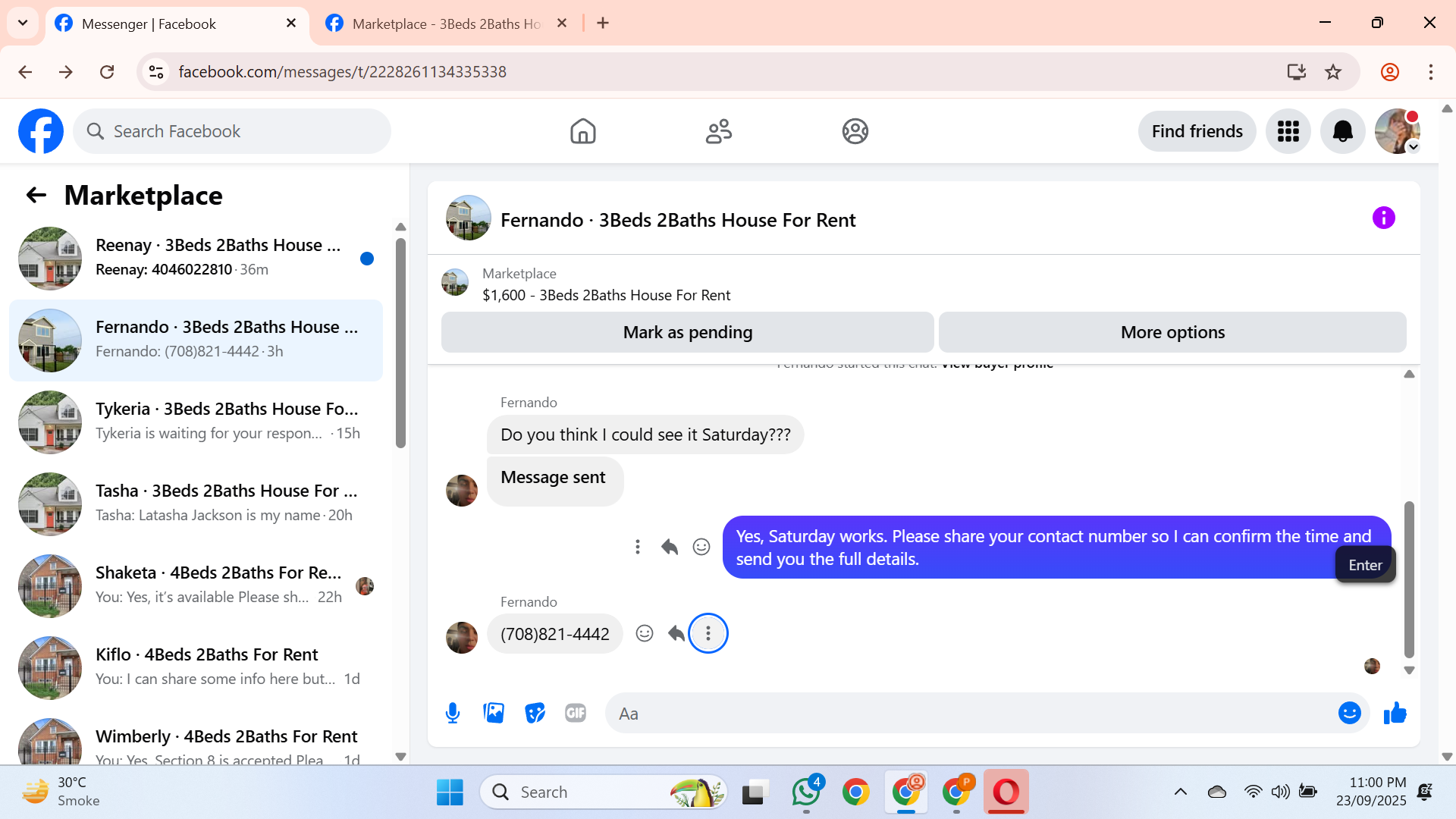The width and height of the screenshot is (1456, 819).
Task: Reply to the phone number message
Action: pos(676,633)
